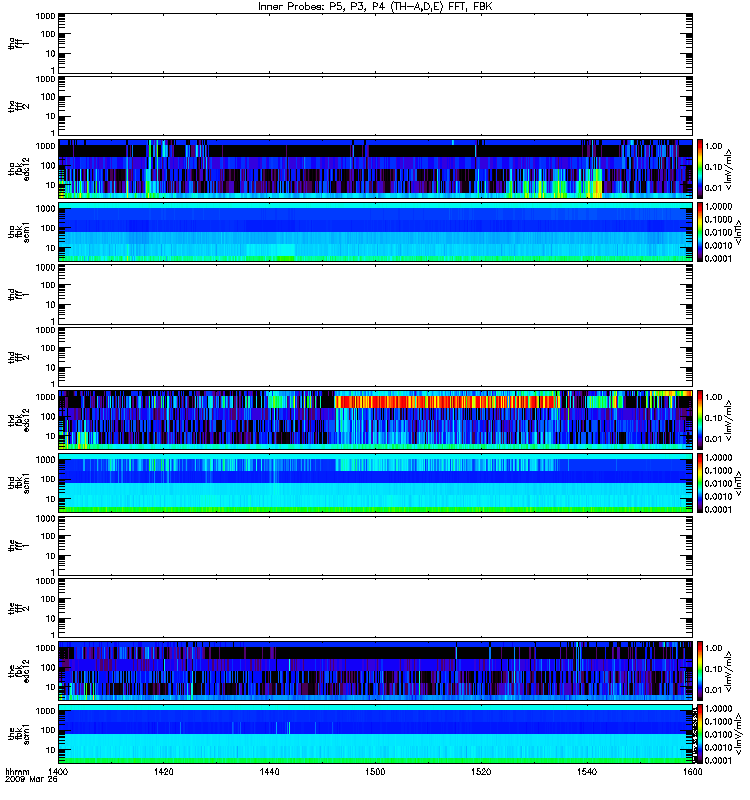Select the "thd fff 1" axis label
The image size is (750, 800).
tap(18, 294)
